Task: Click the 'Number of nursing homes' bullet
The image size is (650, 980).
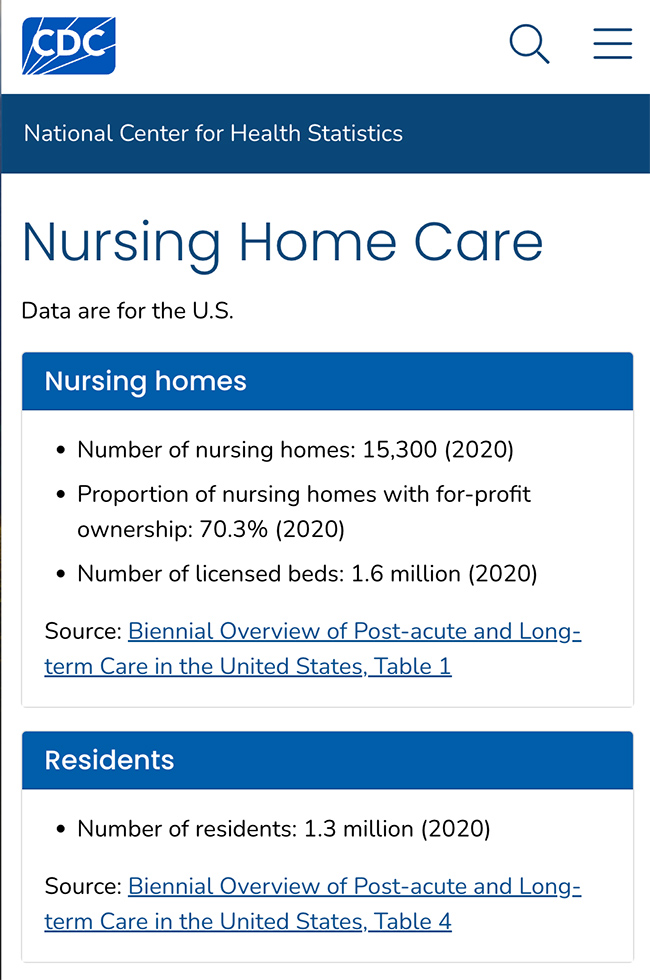Action: click(x=294, y=449)
